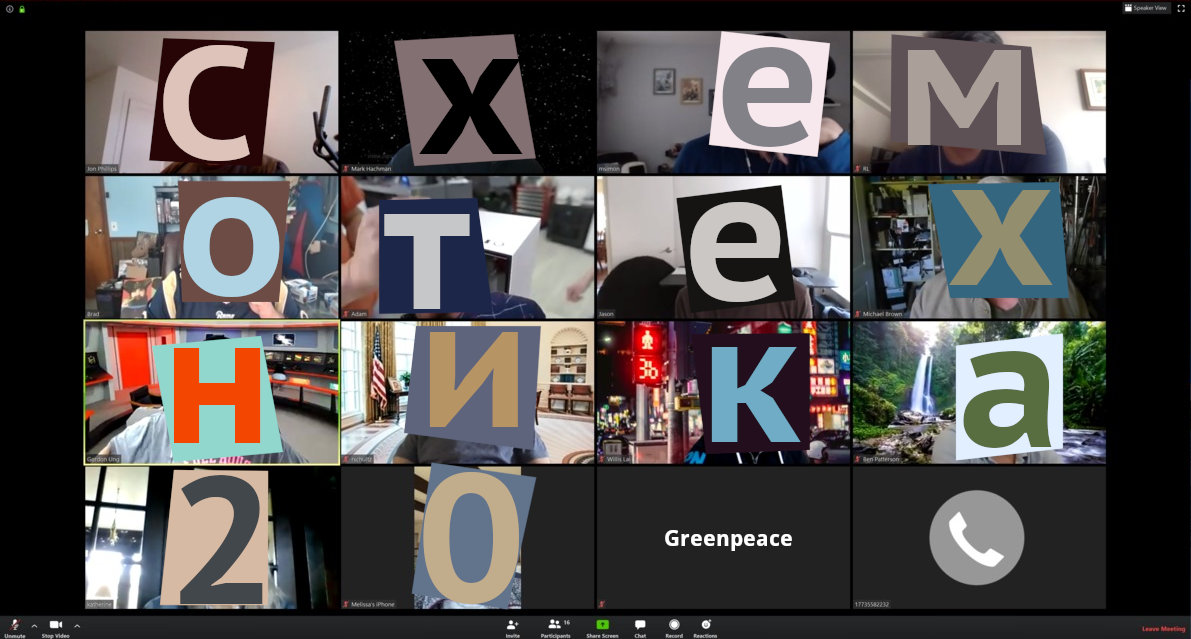Expand the video options arrow beside Stop Video
1191x639 pixels.
coord(77,626)
